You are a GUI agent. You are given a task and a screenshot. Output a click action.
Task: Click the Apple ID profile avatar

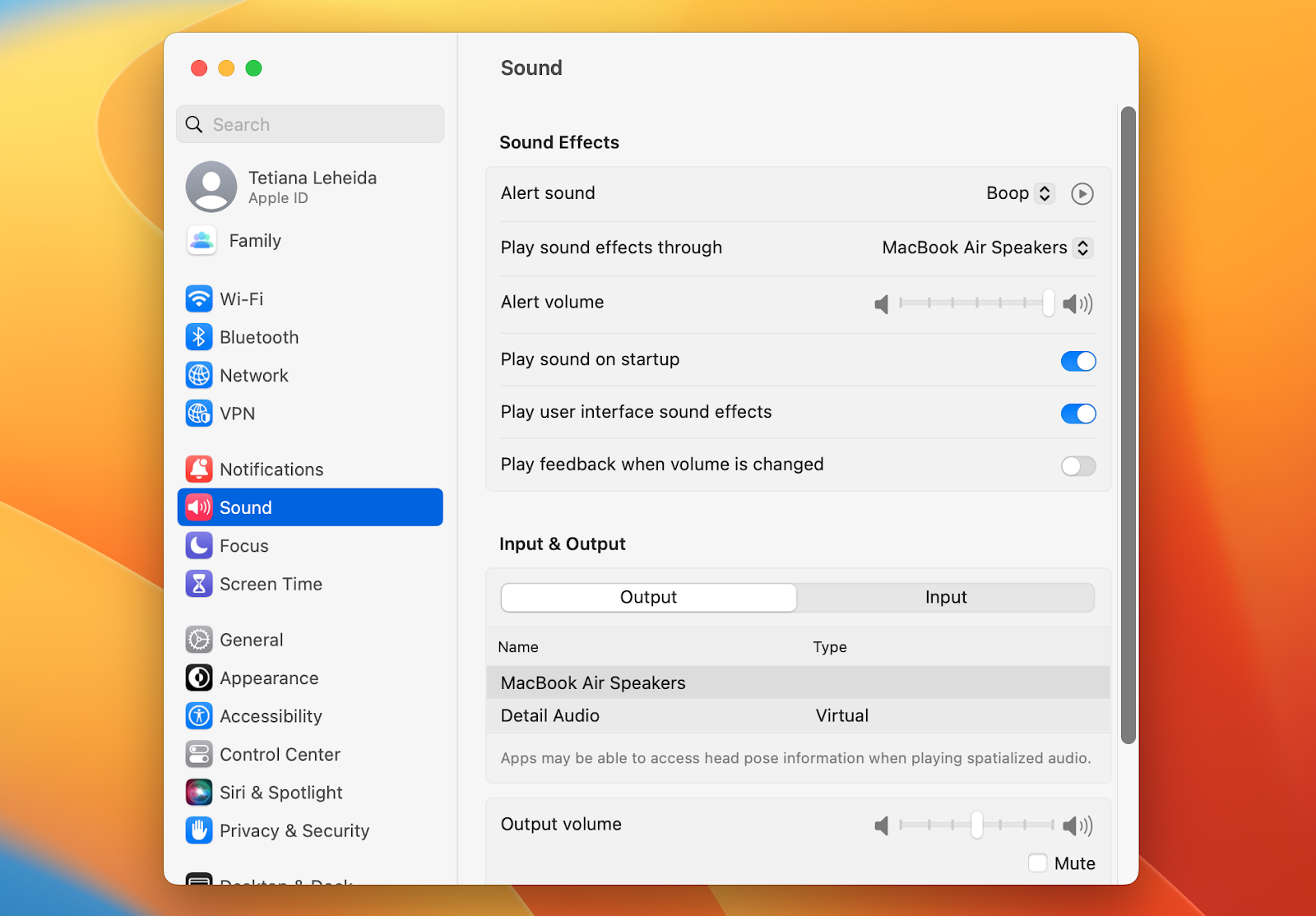click(x=211, y=187)
